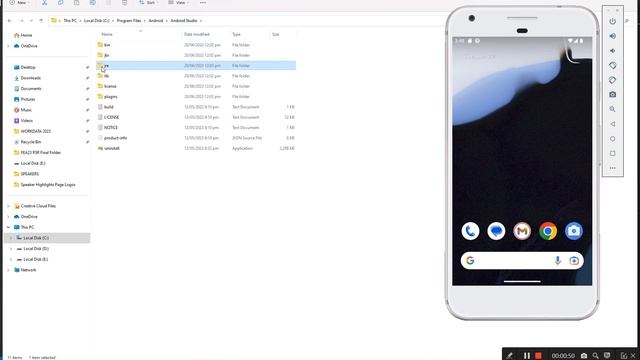
Task: Click the Delete trash icon in Explorer toolbar
Action: click(124, 2)
